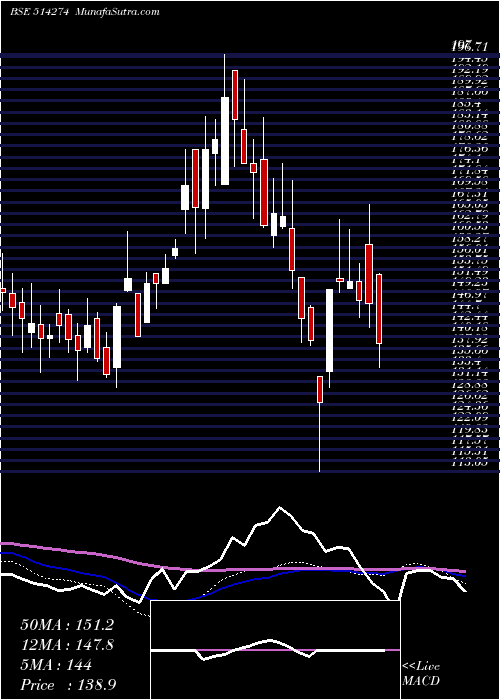Click the 131.14 price axis label
This screenshot has width=500, height=700.
coord(469,373)
